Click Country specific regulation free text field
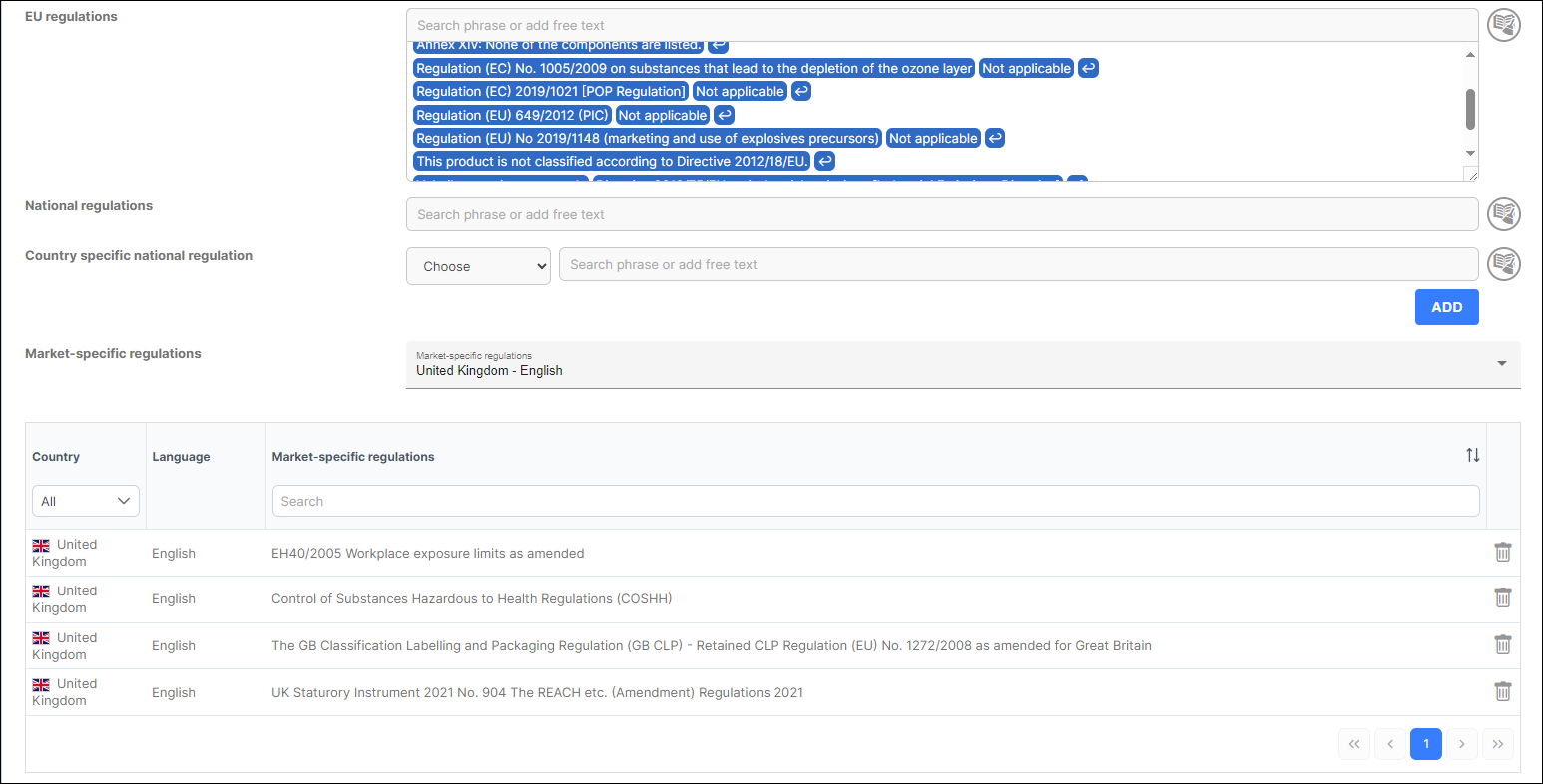Viewport: 1543px width, 784px height. click(1018, 264)
